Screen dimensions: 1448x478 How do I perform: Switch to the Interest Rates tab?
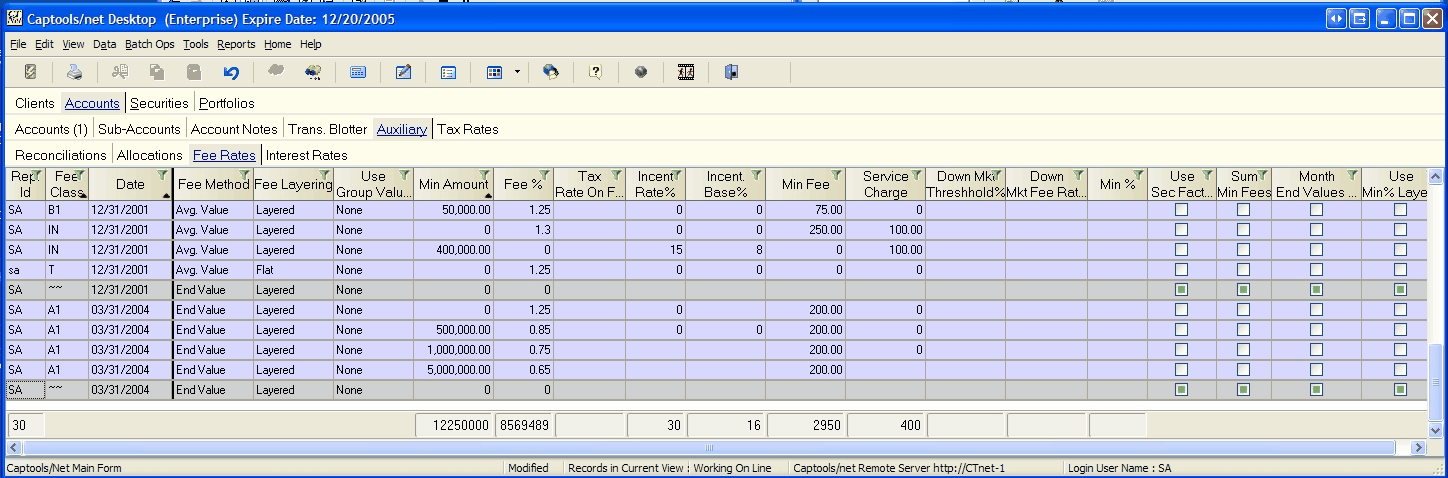pos(306,155)
